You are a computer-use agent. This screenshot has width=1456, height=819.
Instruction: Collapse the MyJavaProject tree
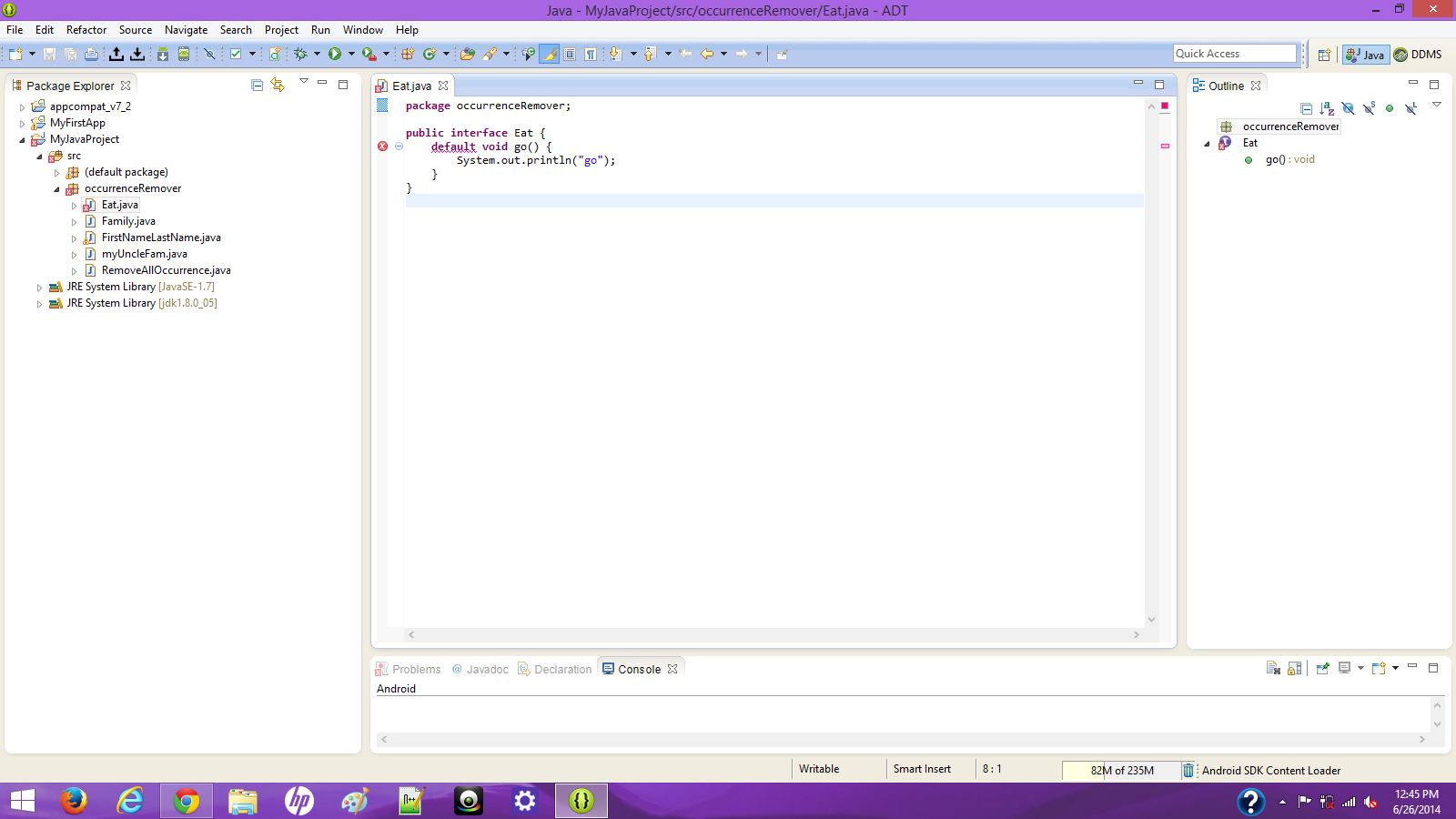[x=23, y=139]
